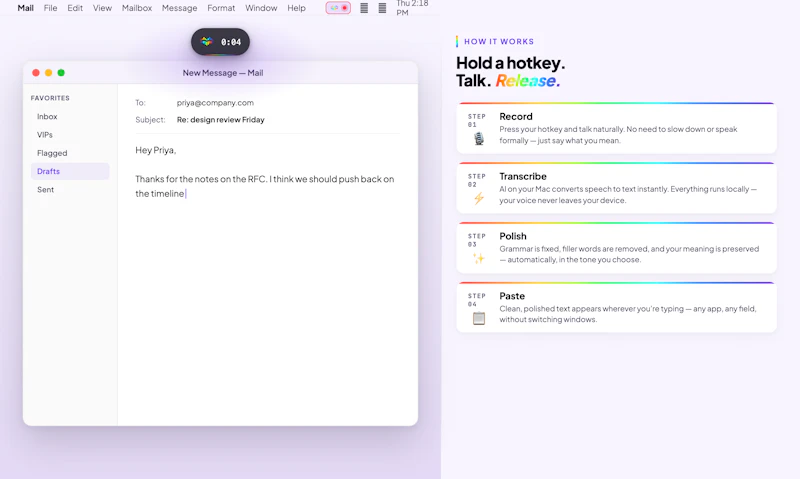This screenshot has width=800, height=479.
Task: Click the rainbow heart icon in recording pill
Action: (x=207, y=41)
